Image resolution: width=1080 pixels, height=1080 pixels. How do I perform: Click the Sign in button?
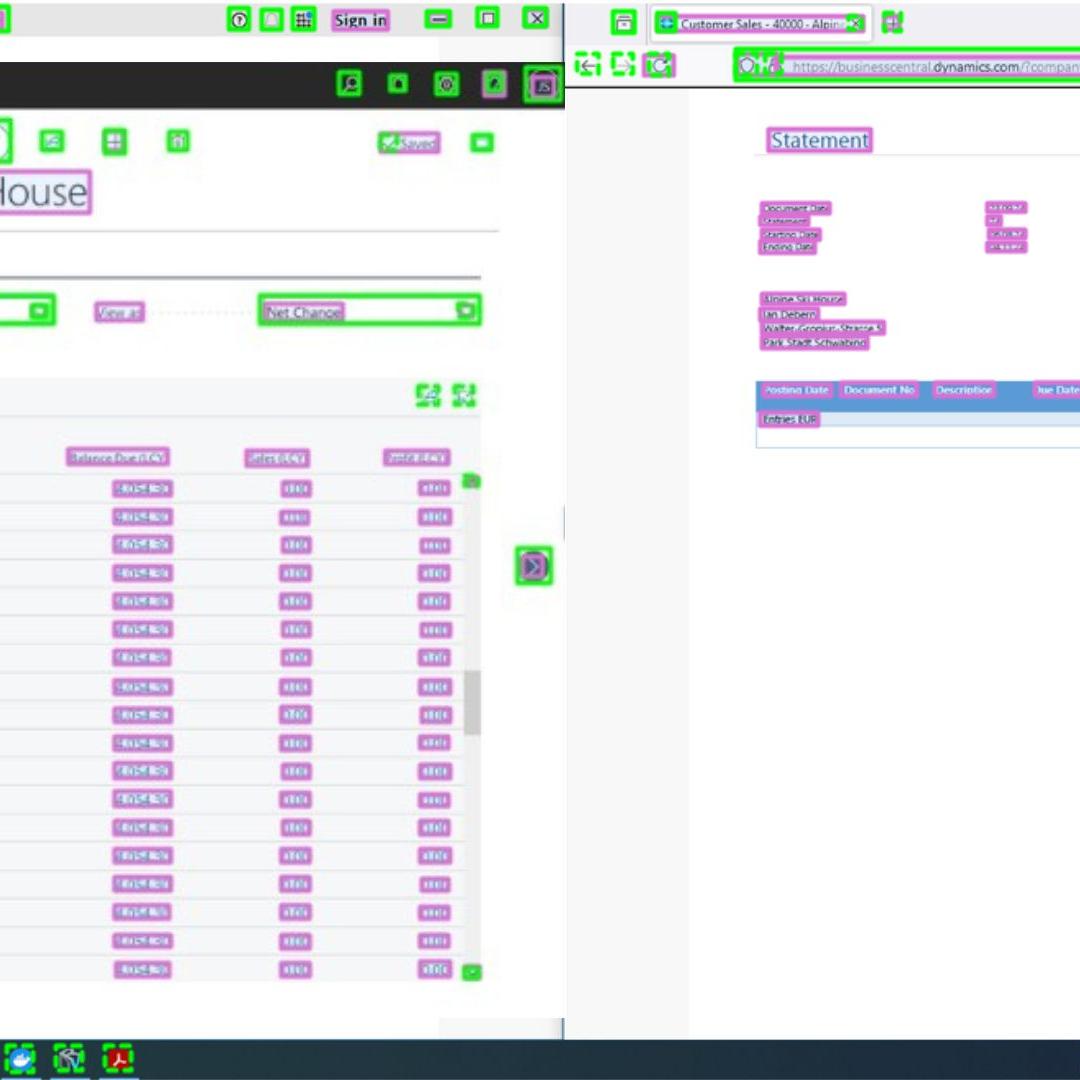(360, 20)
